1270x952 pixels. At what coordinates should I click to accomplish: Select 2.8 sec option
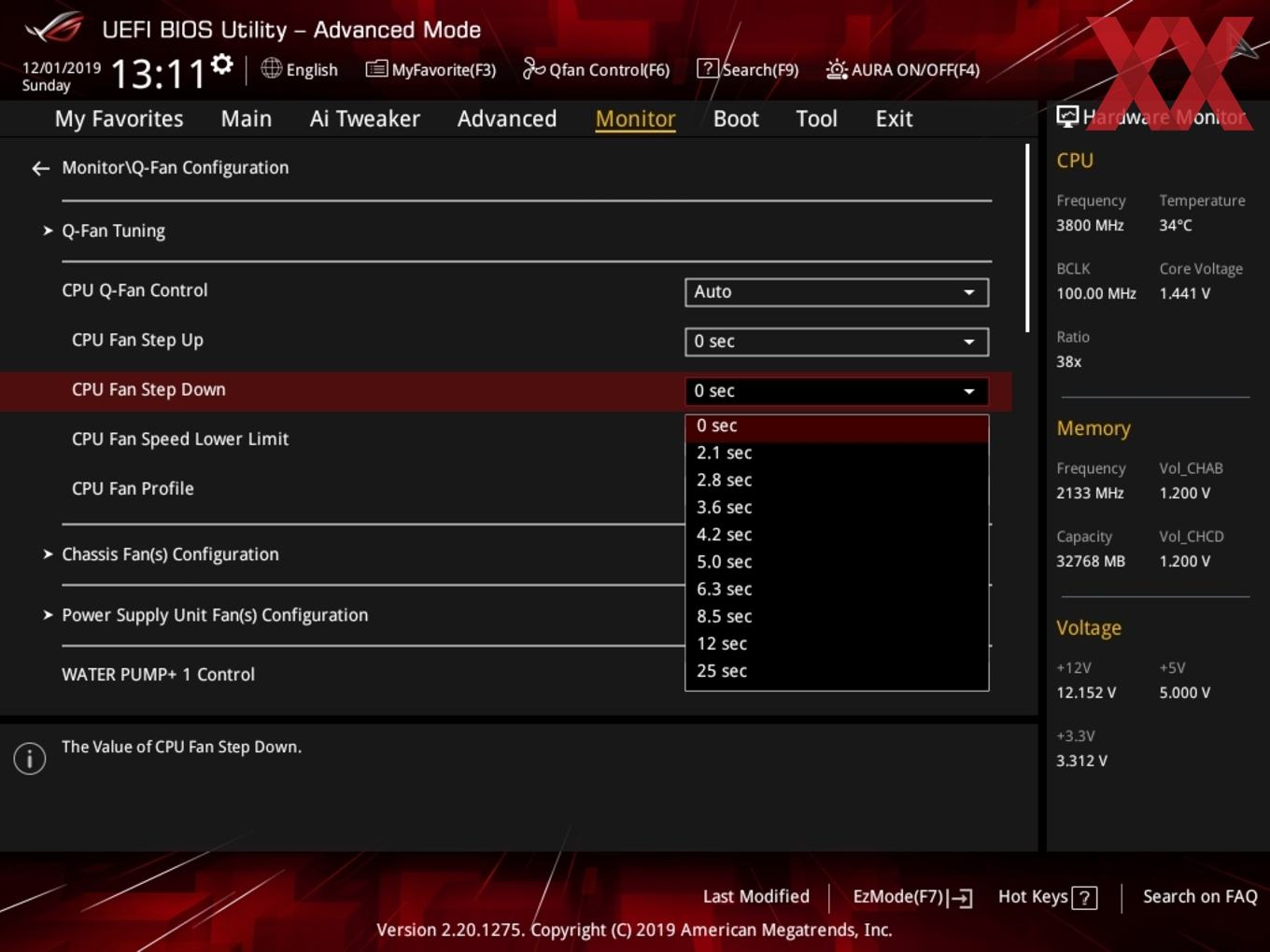837,480
